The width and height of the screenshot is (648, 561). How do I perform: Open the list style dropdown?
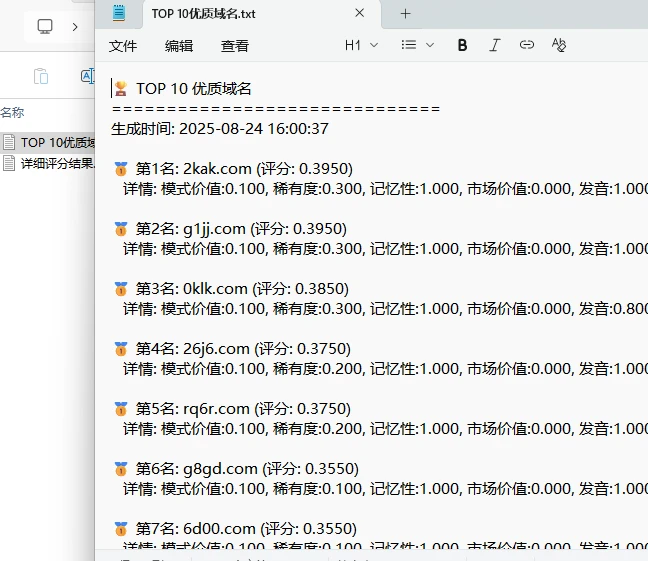(417, 45)
